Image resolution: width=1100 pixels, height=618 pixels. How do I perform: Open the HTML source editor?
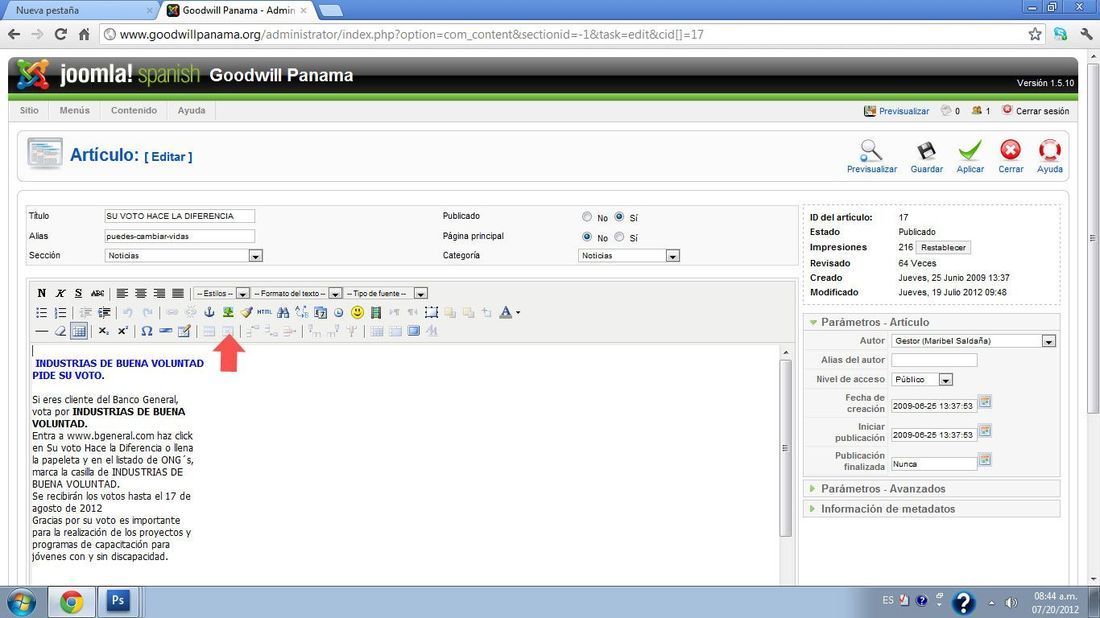click(264, 312)
